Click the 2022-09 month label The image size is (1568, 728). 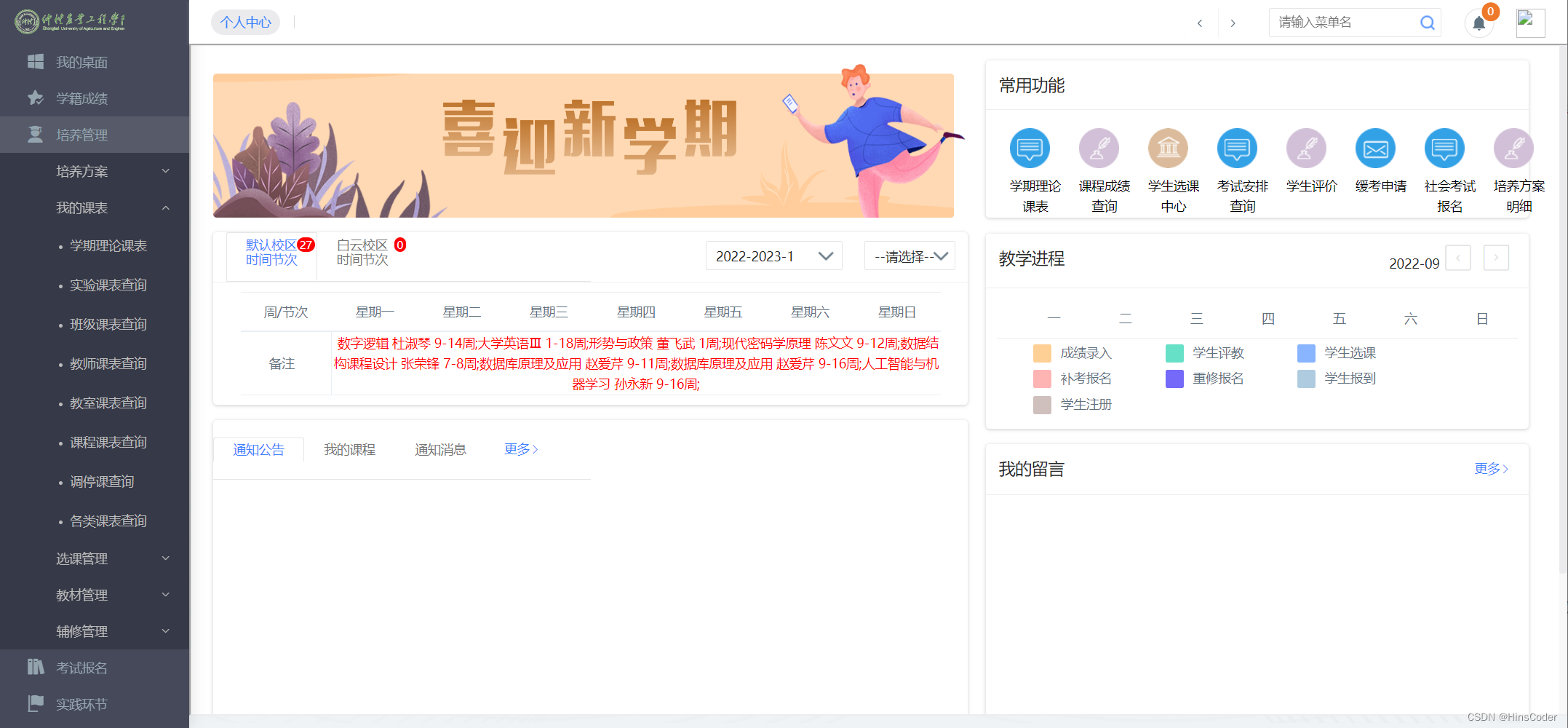(x=1414, y=264)
